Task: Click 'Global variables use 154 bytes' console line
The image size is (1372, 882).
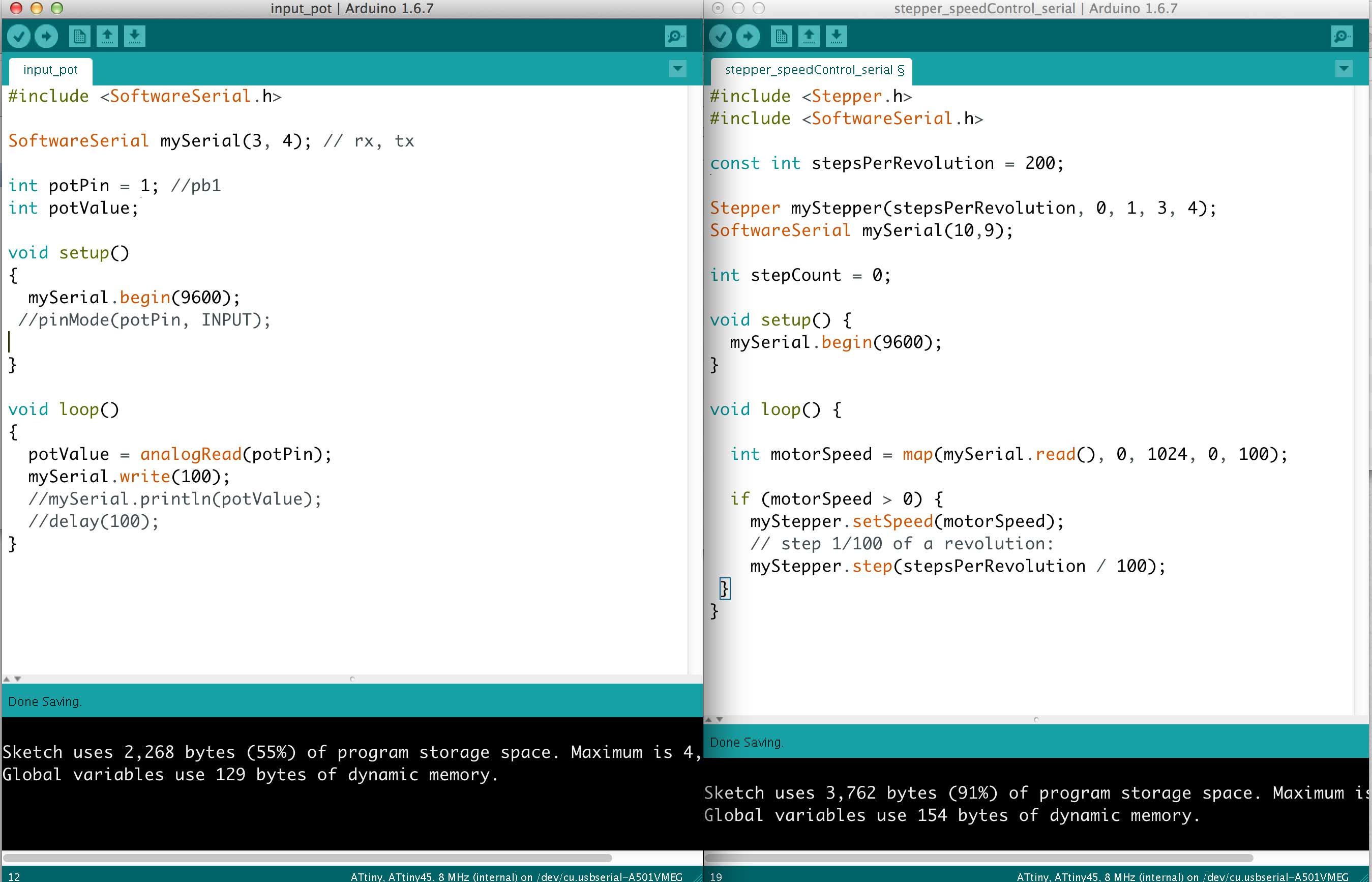Action: coord(952,815)
